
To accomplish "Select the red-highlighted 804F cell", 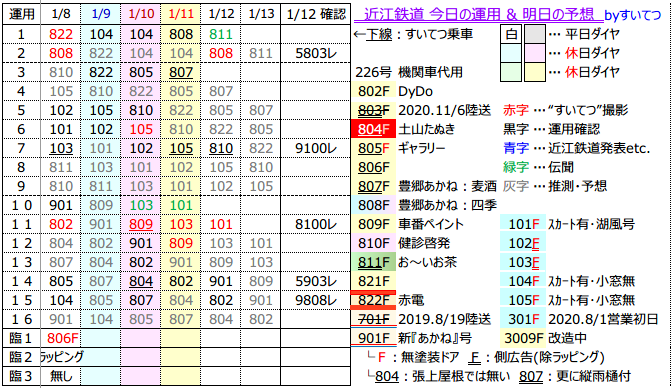I will 374,129.
